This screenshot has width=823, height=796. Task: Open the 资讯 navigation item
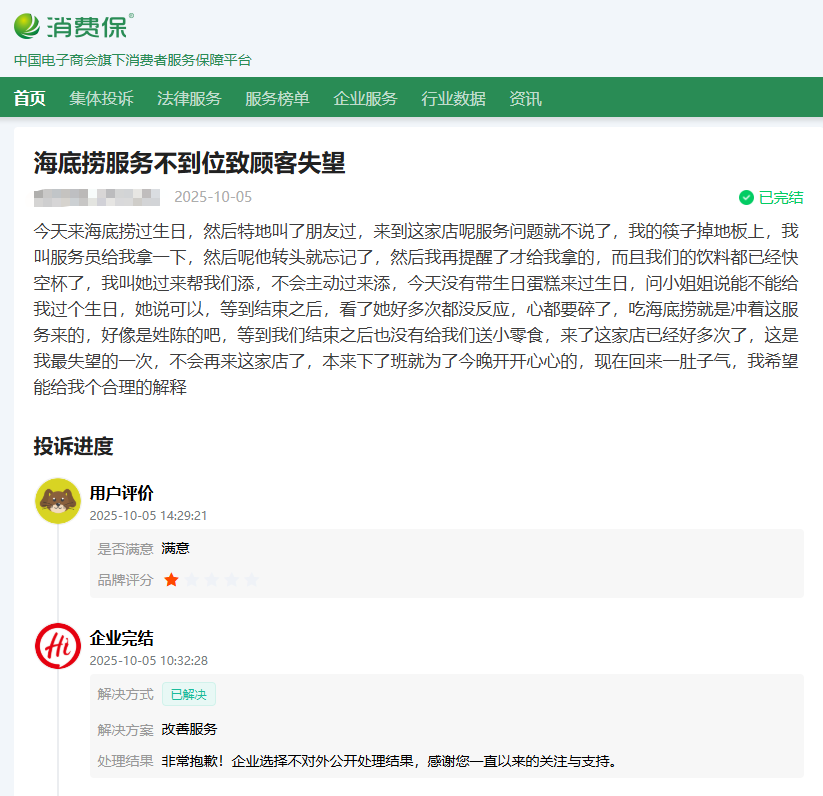(x=526, y=98)
